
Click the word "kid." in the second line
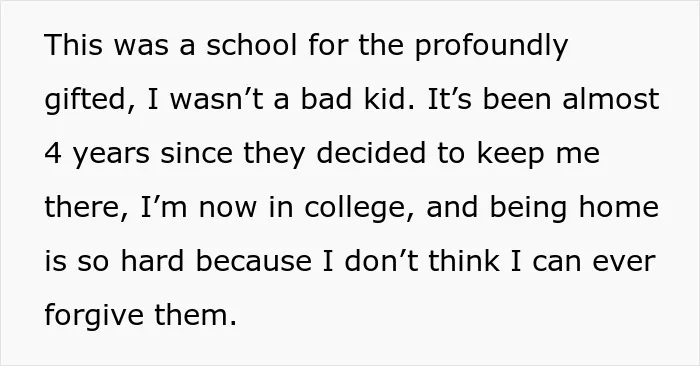click(389, 99)
